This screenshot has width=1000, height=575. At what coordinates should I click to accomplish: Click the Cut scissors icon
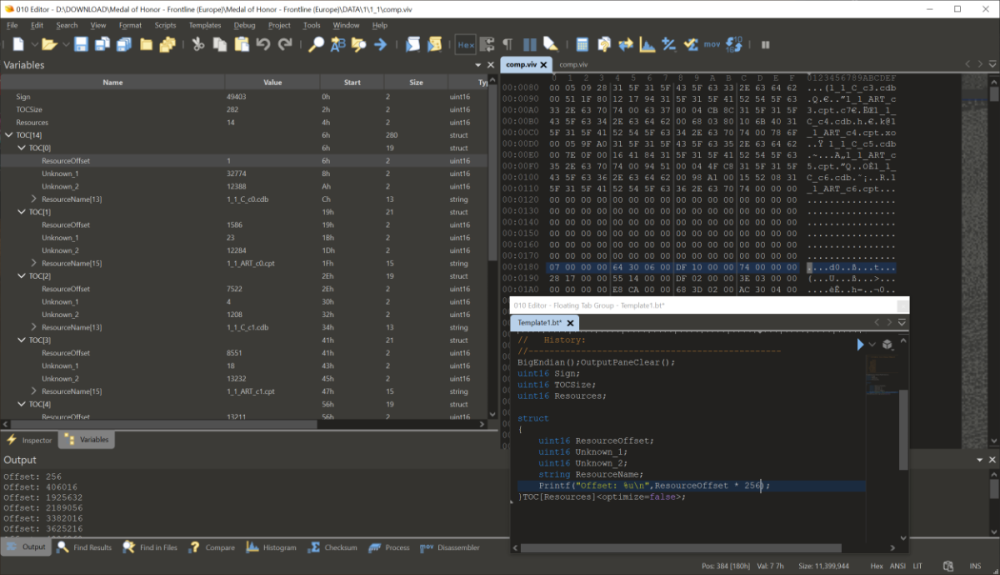click(198, 44)
